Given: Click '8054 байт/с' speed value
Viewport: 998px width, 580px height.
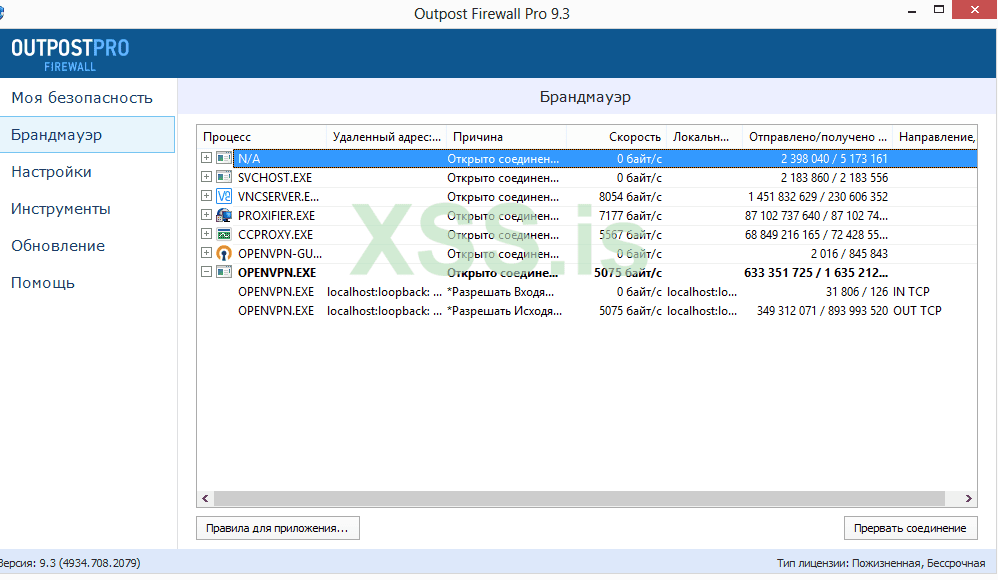Looking at the screenshot, I should tap(630, 197).
